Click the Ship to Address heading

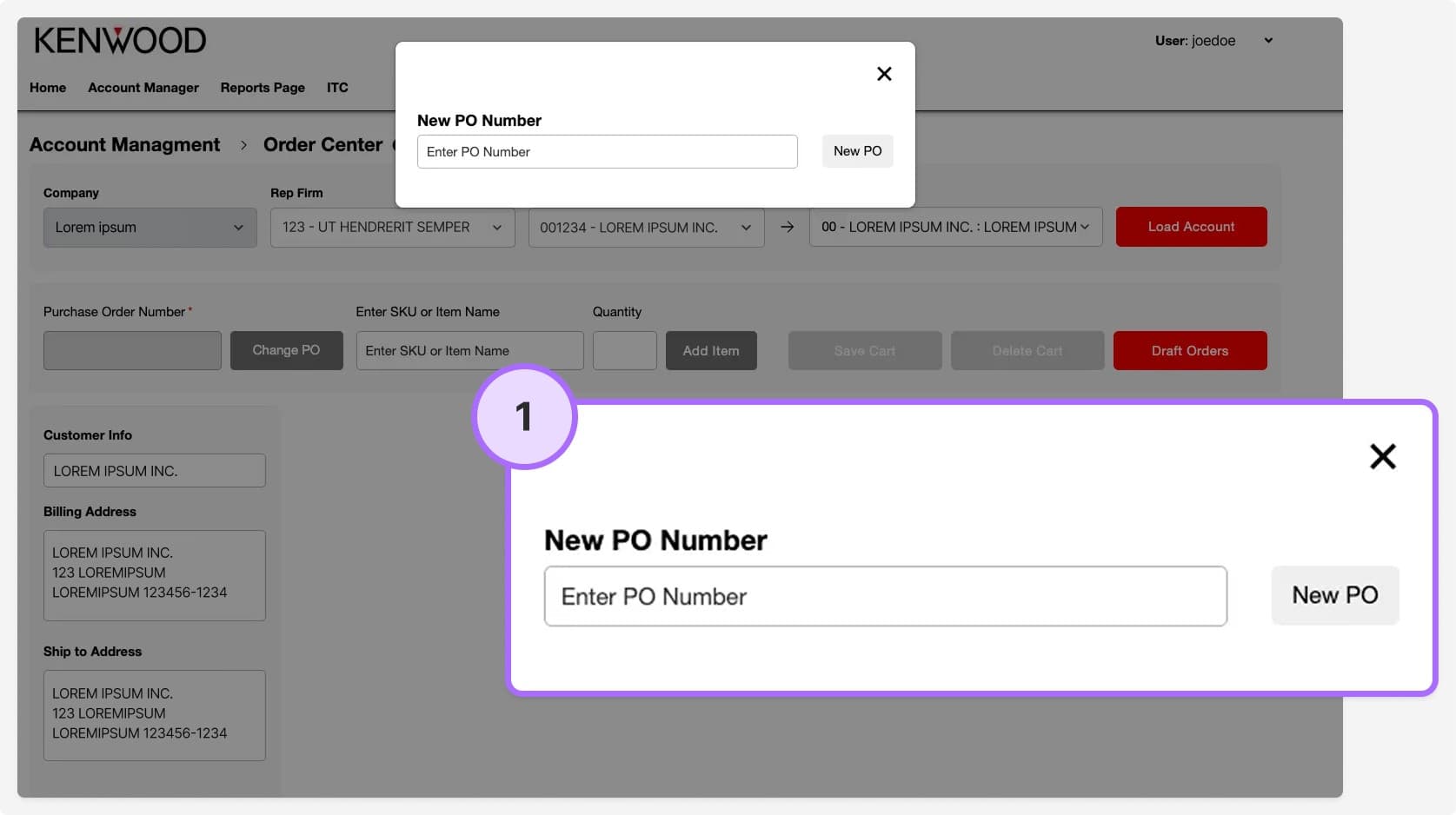tap(93, 652)
